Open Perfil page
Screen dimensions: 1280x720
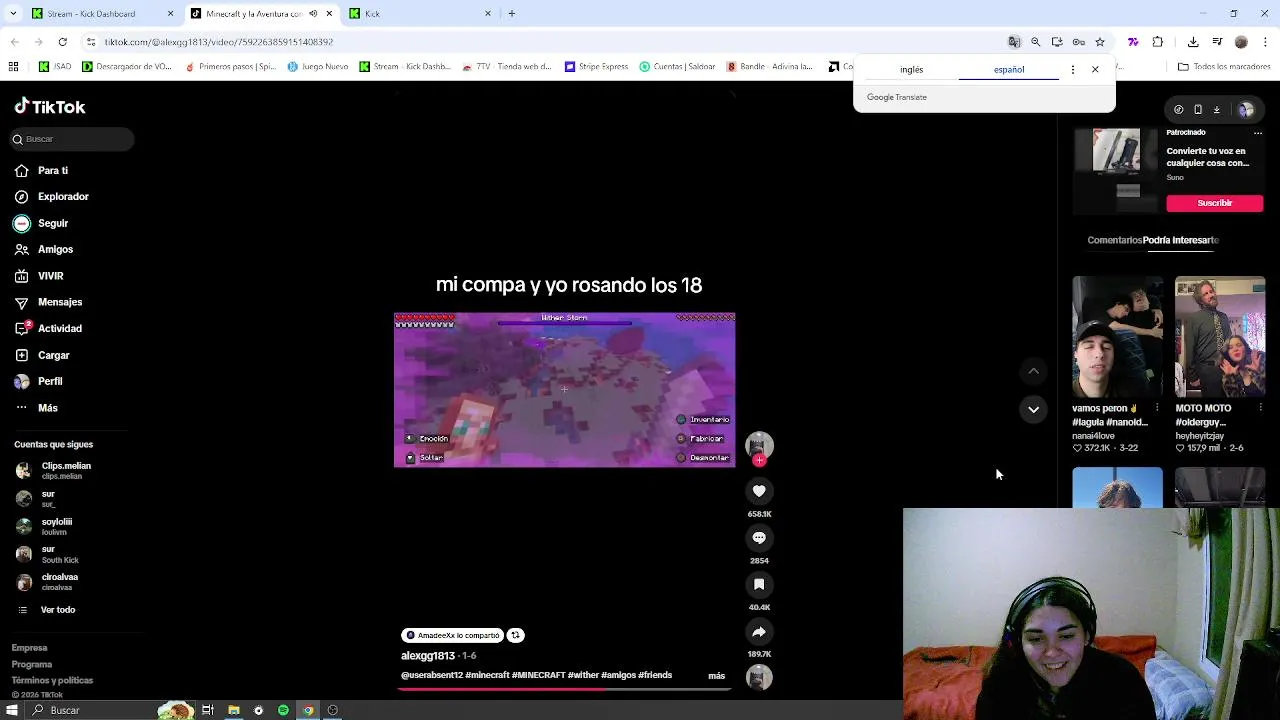click(38, 381)
